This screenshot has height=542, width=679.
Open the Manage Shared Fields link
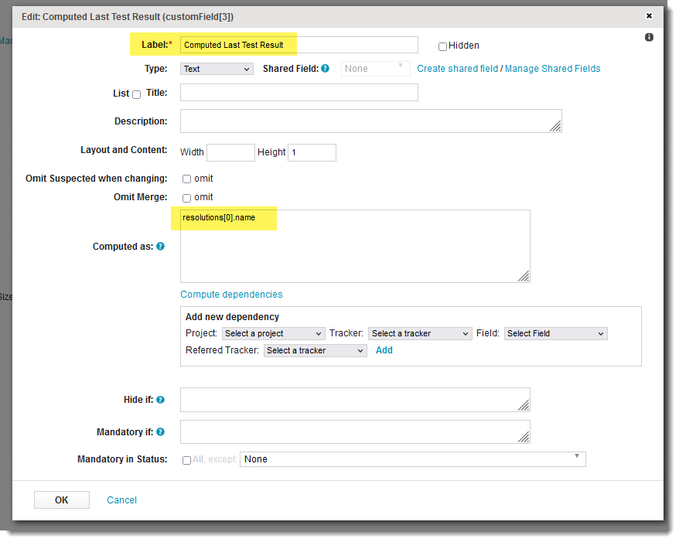pos(552,69)
